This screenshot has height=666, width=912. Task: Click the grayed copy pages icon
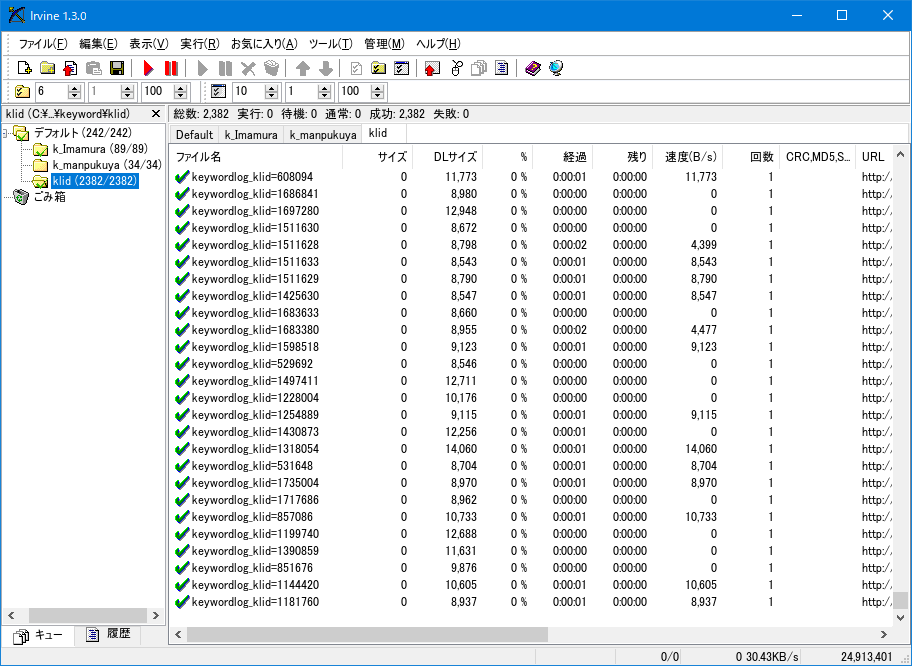[479, 69]
